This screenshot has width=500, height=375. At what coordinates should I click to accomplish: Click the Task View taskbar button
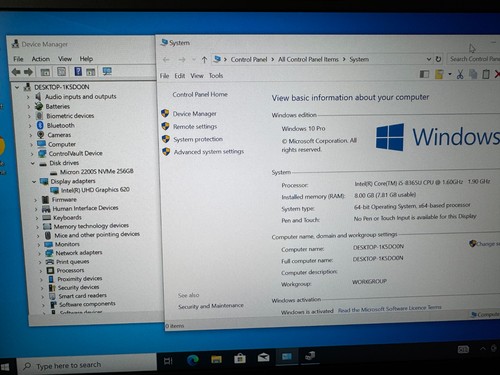click(168, 361)
